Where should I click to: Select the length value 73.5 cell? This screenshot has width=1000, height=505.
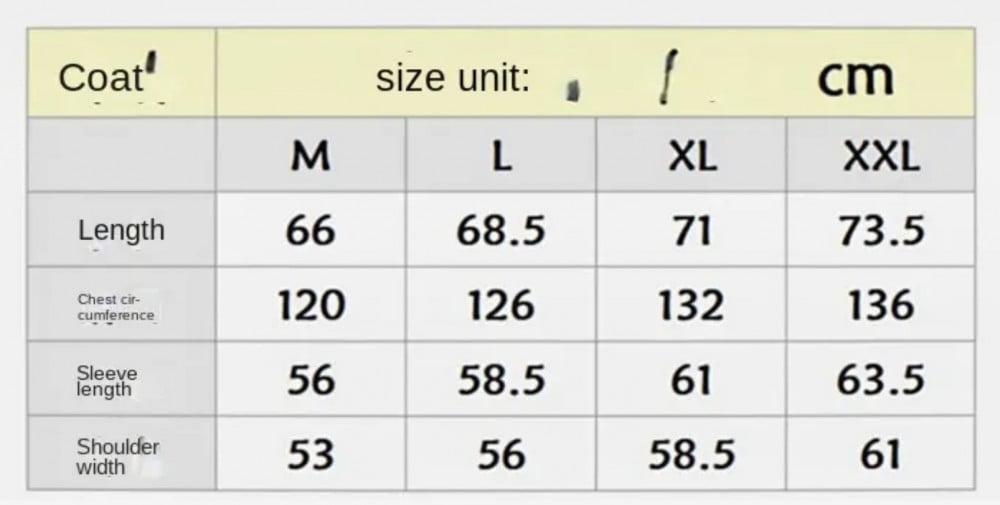[881, 230]
